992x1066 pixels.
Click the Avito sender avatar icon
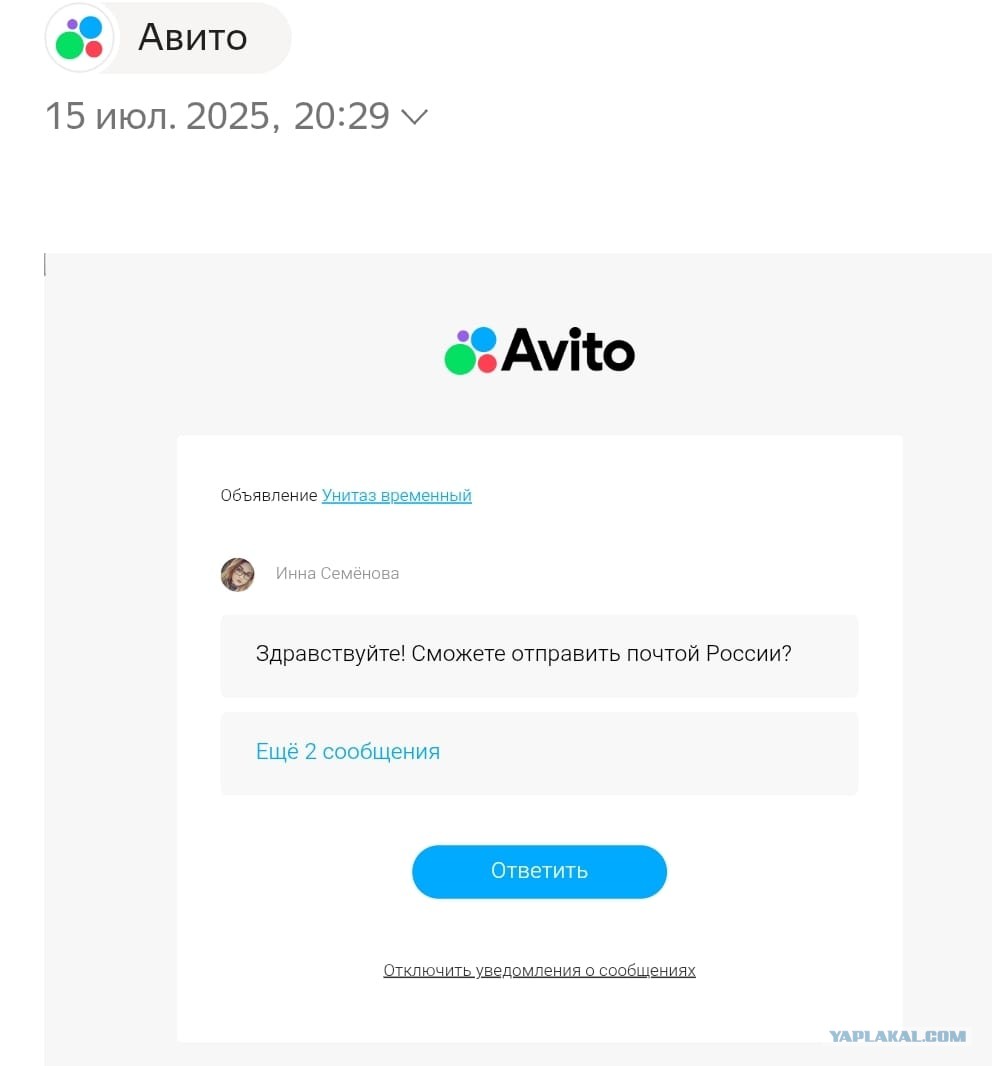point(80,38)
